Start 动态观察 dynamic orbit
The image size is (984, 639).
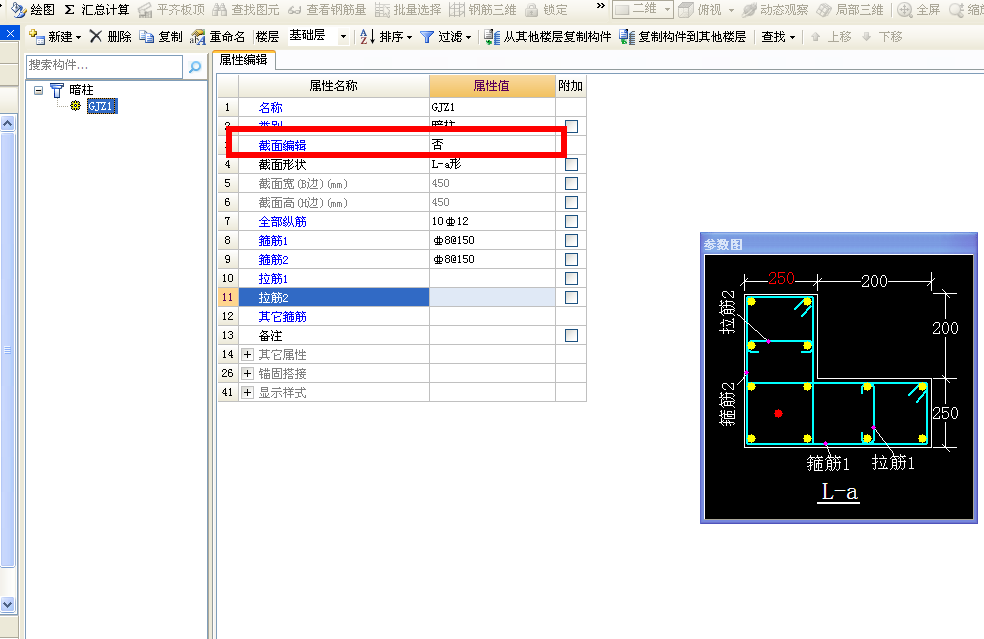[x=775, y=9]
